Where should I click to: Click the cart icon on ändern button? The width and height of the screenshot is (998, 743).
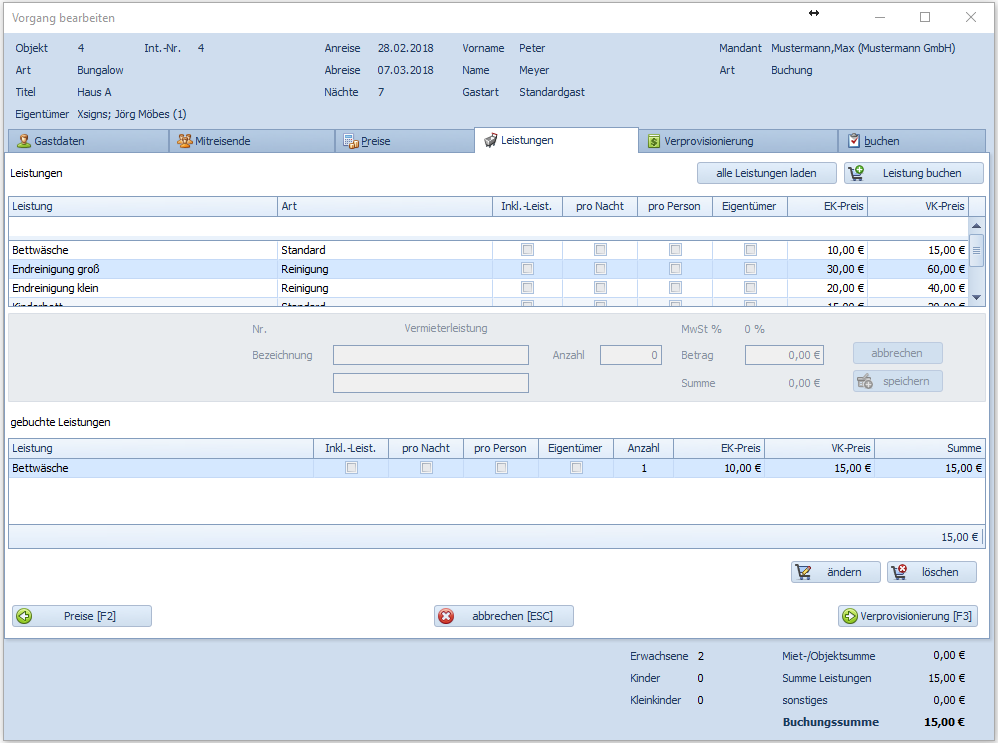click(x=803, y=572)
